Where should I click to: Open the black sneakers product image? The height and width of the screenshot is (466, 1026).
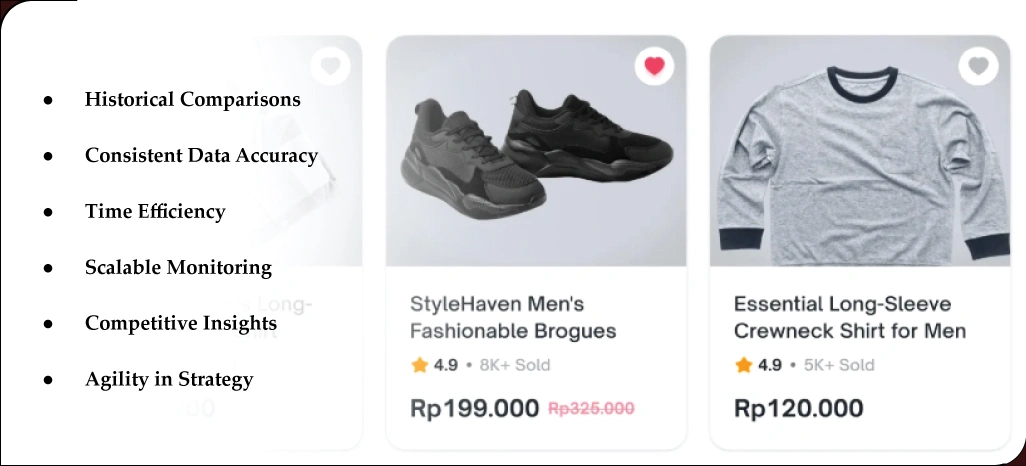point(536,150)
